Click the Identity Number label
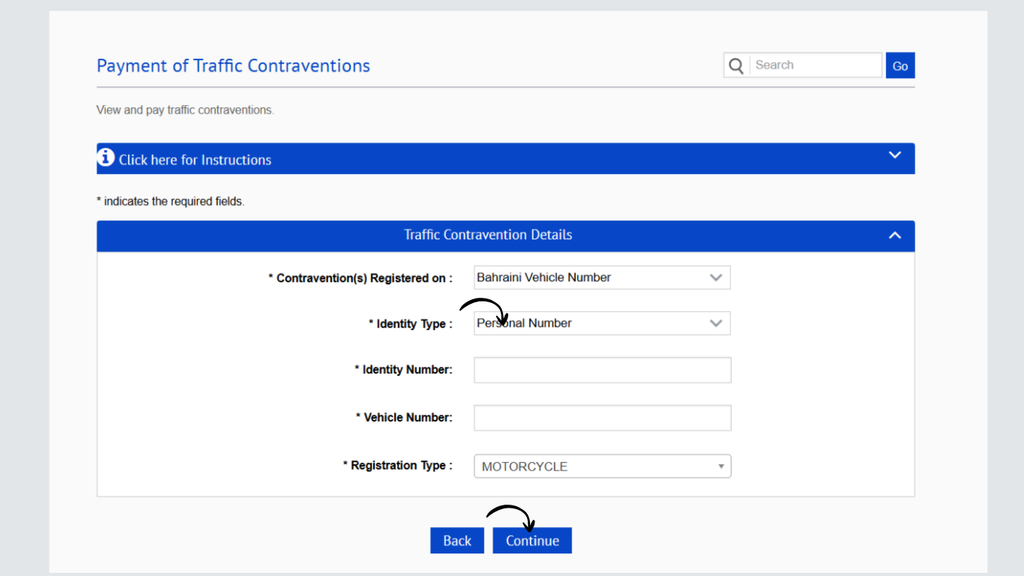1024x576 pixels. point(404,370)
